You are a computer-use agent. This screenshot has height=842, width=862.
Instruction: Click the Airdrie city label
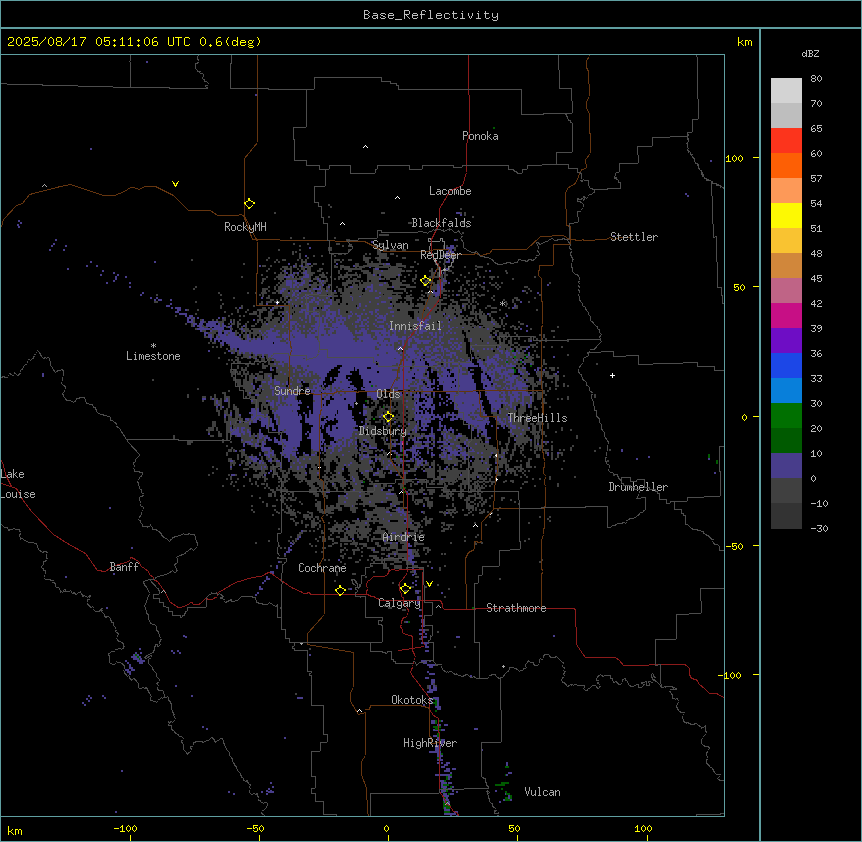[404, 537]
